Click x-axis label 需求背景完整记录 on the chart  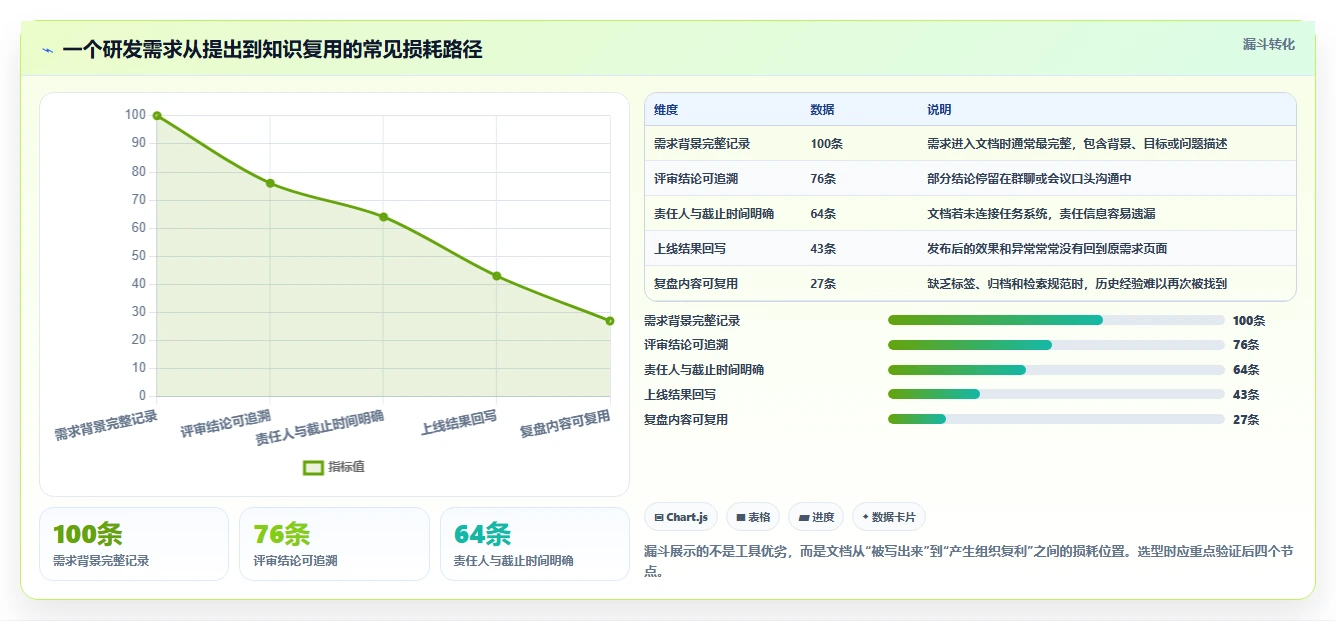(x=106, y=426)
